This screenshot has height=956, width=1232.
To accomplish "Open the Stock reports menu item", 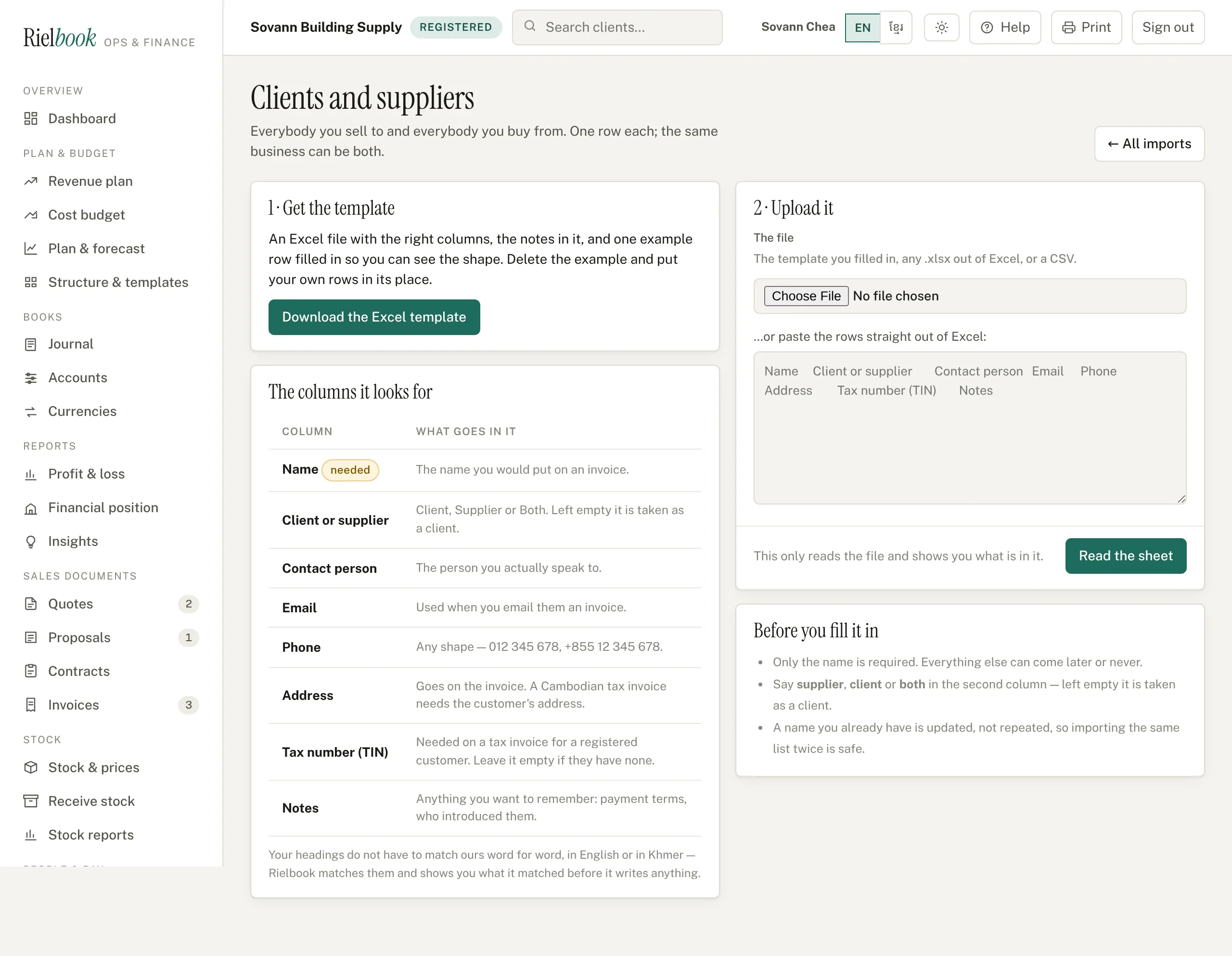I will pyautogui.click(x=111, y=835).
